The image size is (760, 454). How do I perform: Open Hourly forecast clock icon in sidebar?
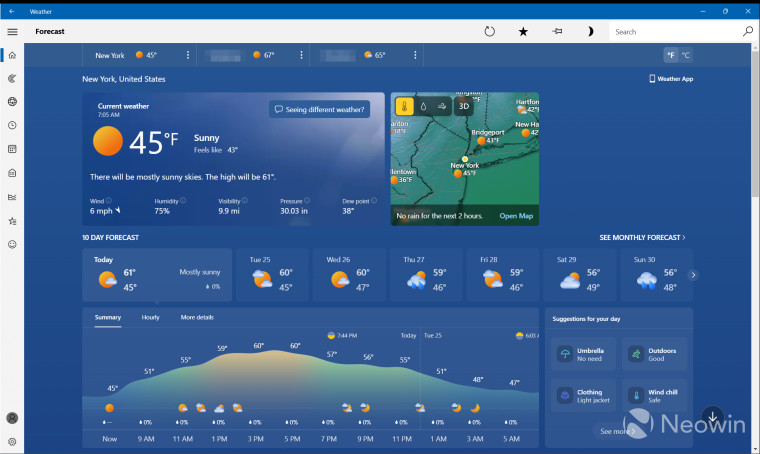[12, 125]
